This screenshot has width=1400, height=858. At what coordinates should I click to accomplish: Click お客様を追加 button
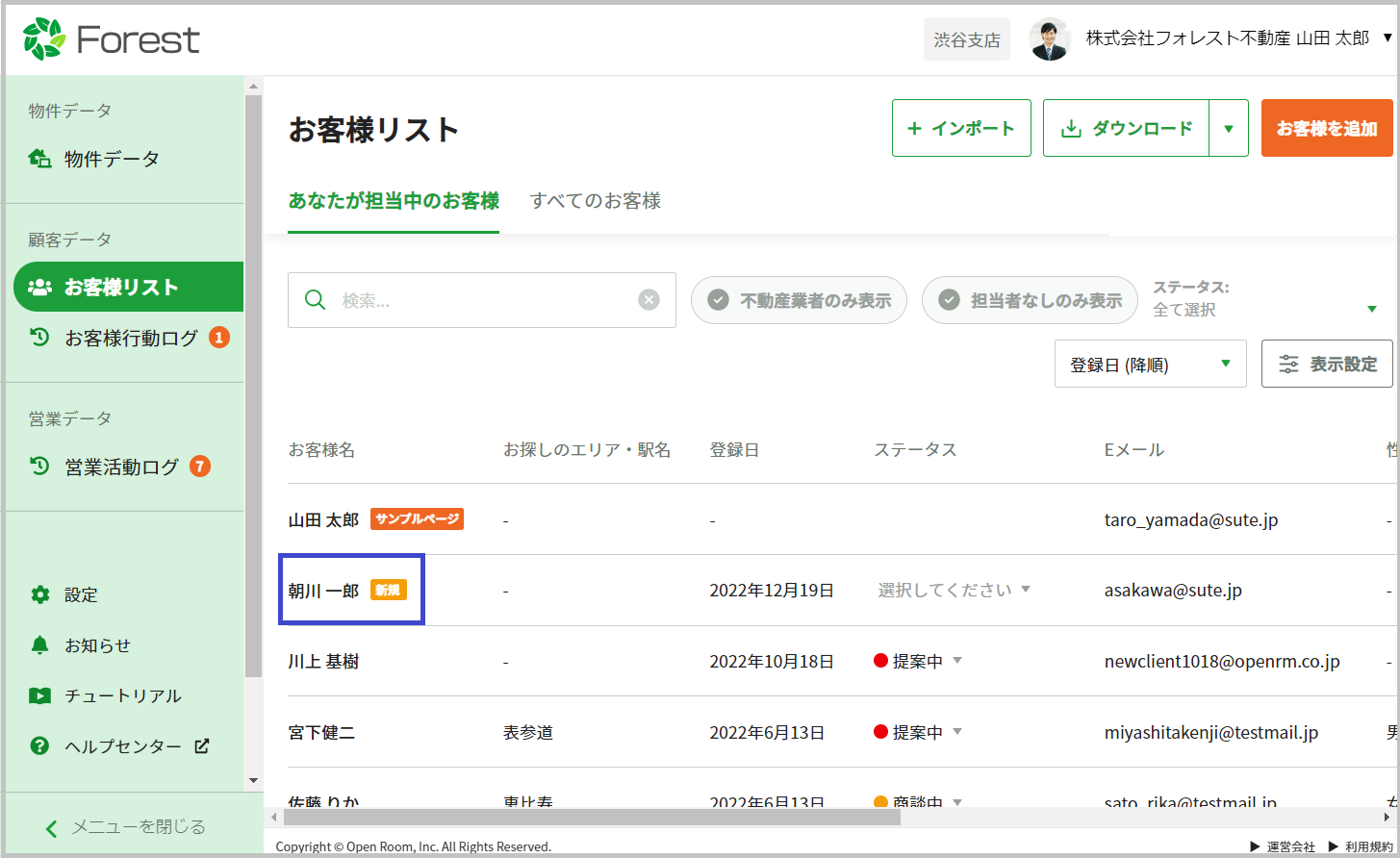[1326, 129]
